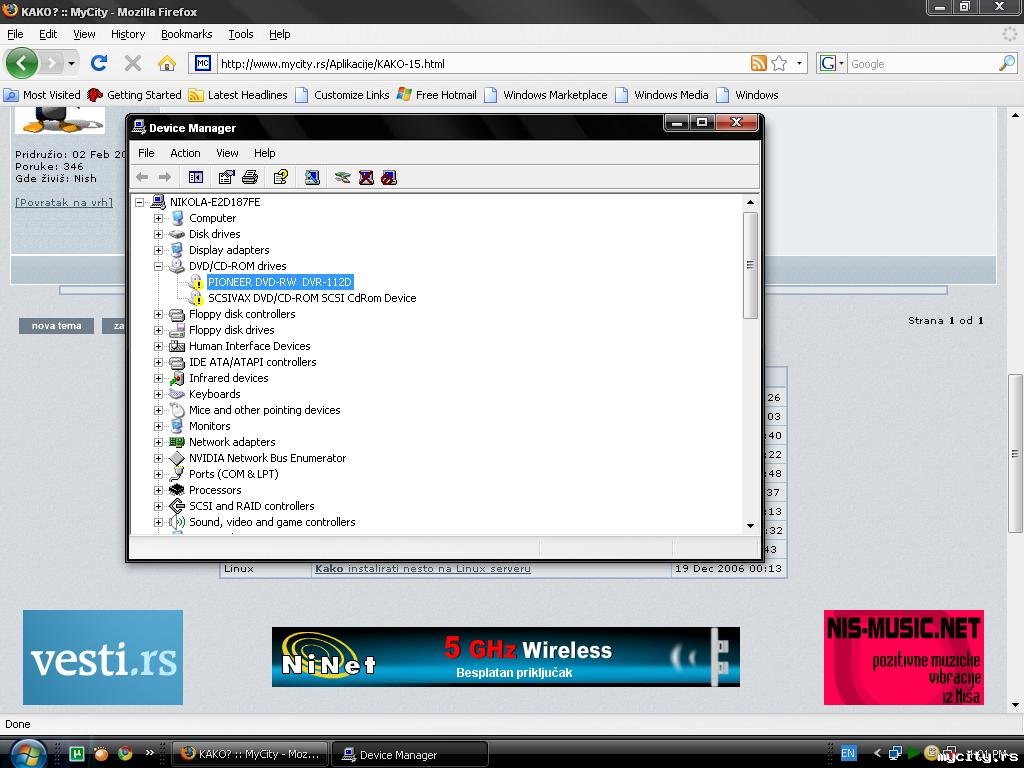This screenshot has width=1024, height=768.
Task: Select Monitors tree item
Action: [x=210, y=426]
